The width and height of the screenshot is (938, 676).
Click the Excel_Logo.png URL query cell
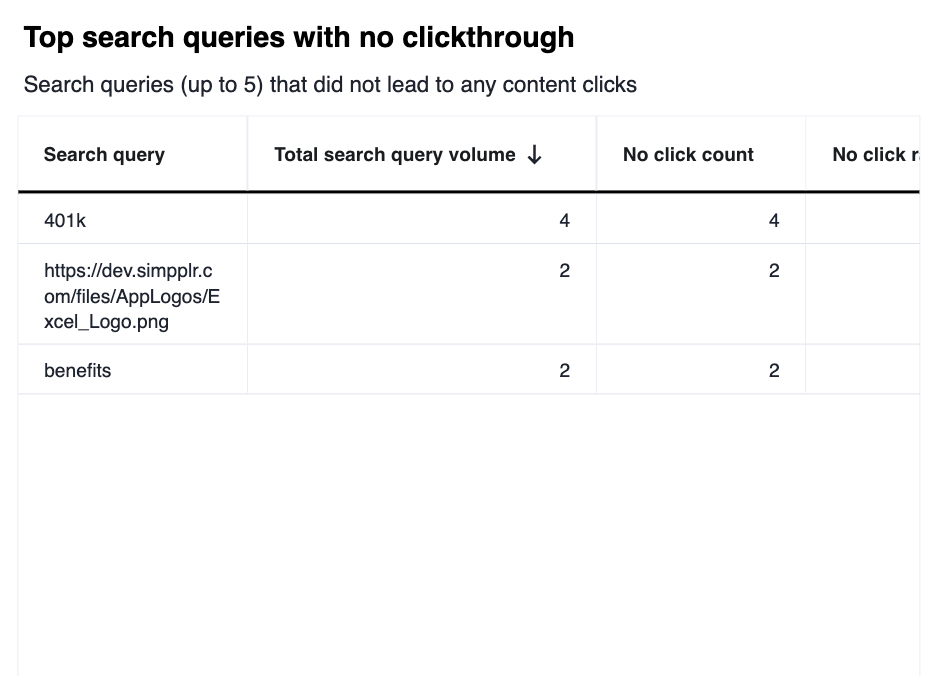(x=131, y=296)
